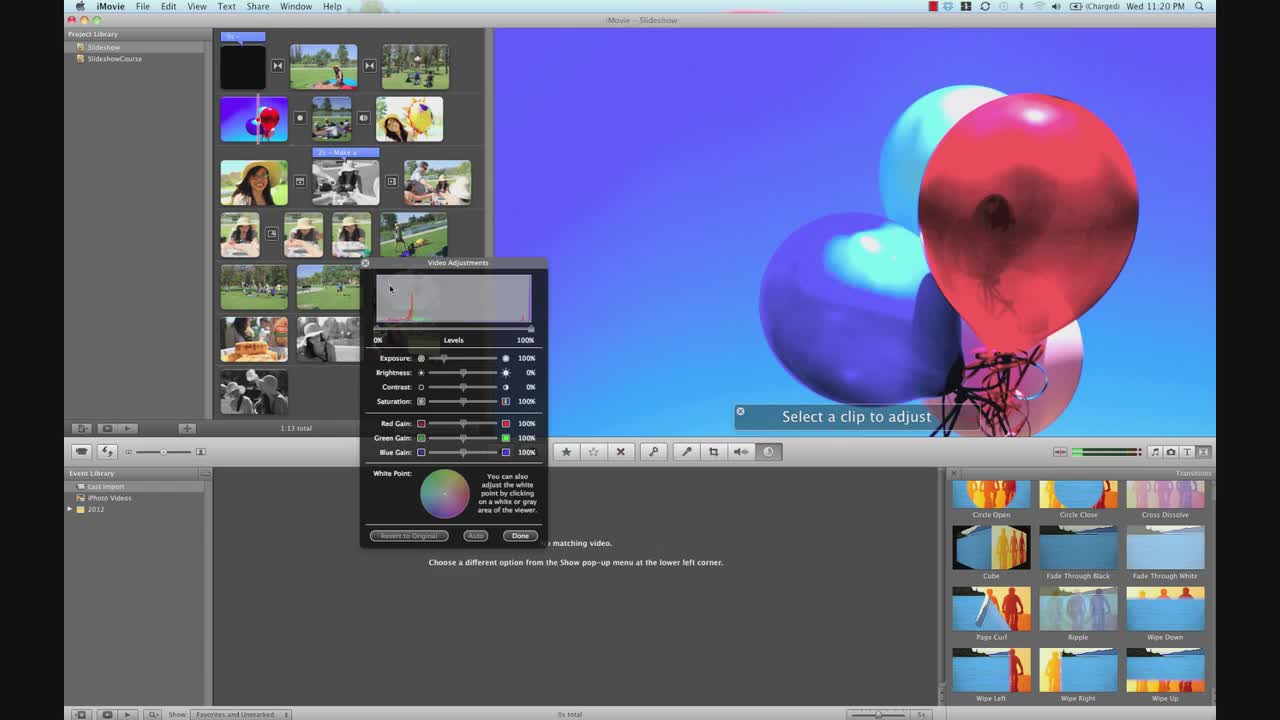1280x720 pixels.
Task: Mark selection as Favorite with filled star
Action: [x=566, y=452]
